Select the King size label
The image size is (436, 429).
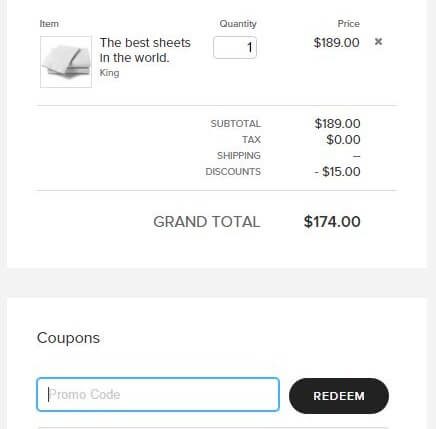click(x=109, y=73)
